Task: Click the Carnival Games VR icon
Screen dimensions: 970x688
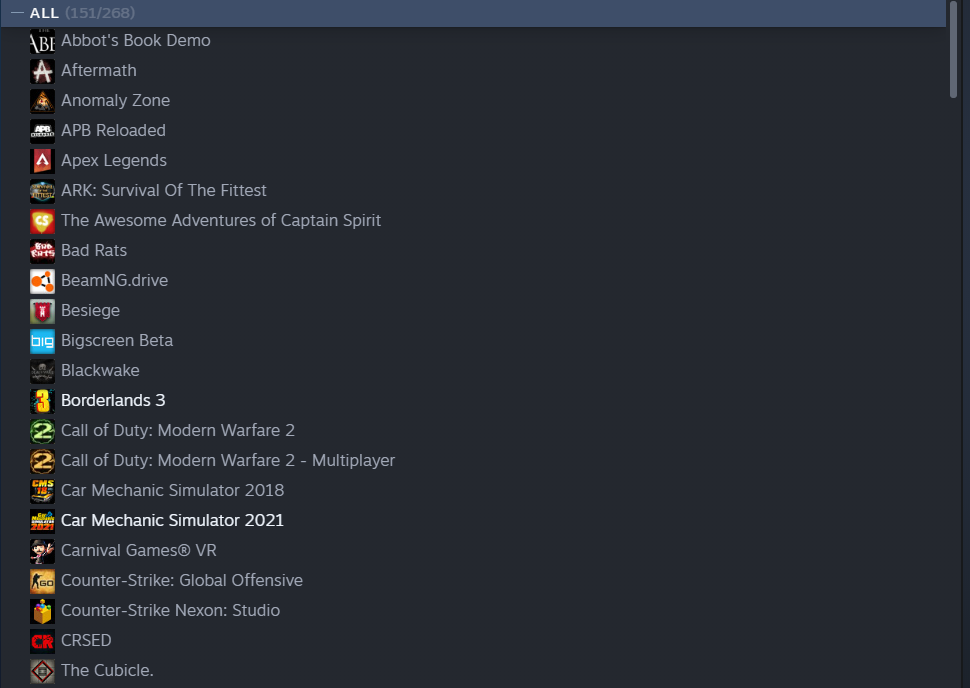Action: 42,550
